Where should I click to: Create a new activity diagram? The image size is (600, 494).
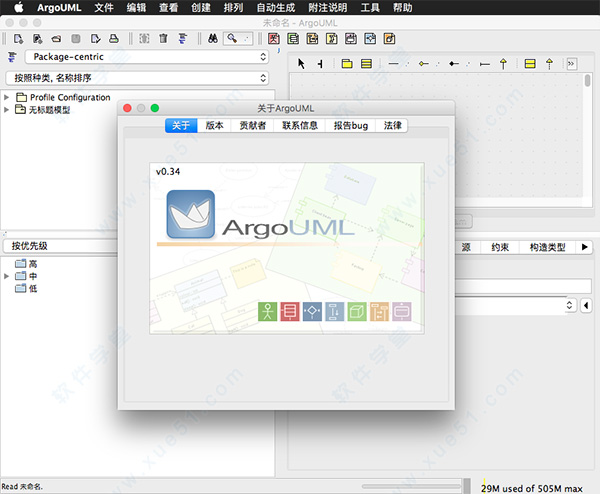[370, 39]
